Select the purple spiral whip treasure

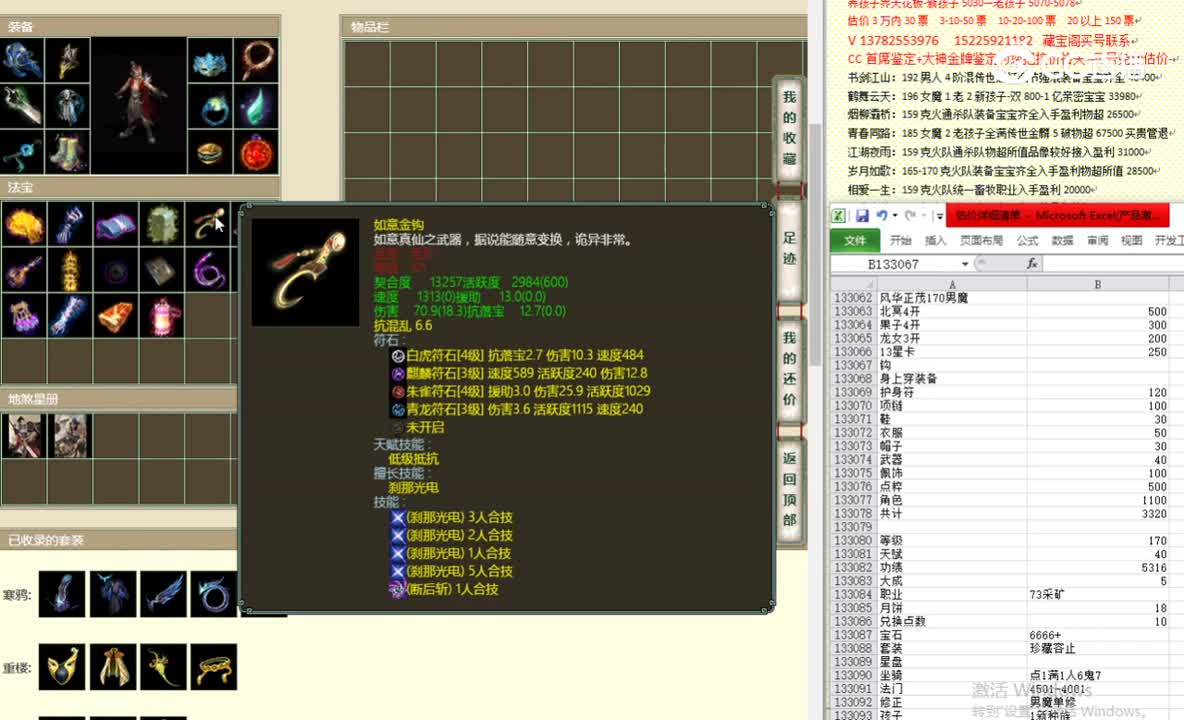[x=208, y=270]
